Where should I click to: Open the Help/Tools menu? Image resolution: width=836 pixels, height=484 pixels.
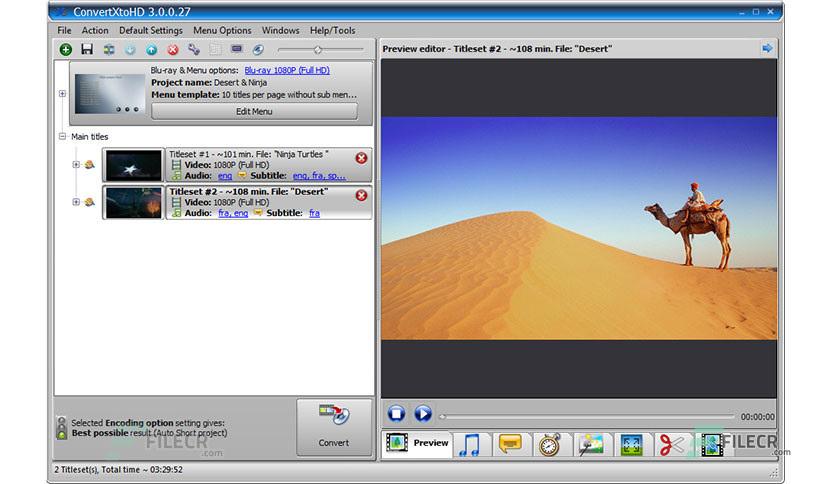pos(333,30)
